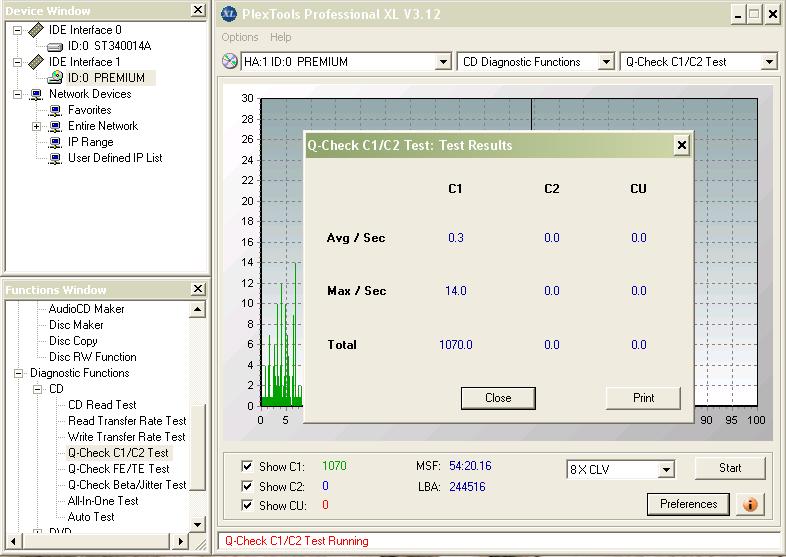The image size is (786, 557).
Task: Toggle the Show C2 checkbox
Action: [x=247, y=486]
